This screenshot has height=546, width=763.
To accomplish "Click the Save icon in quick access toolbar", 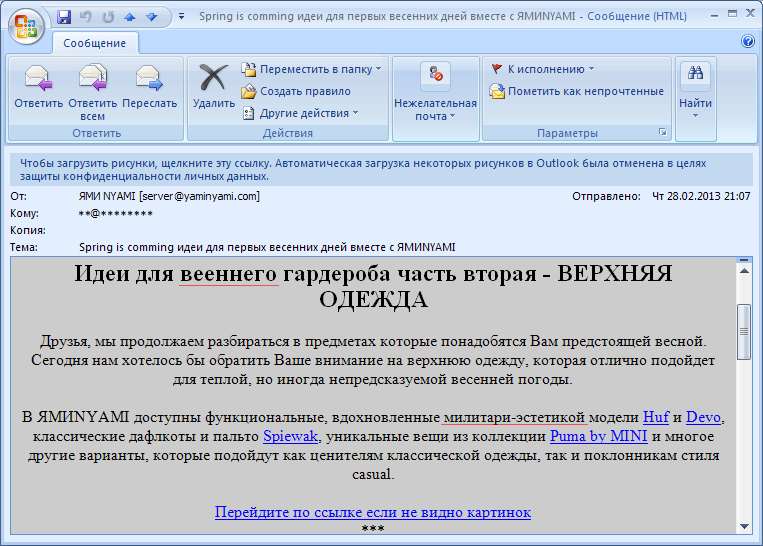I will (64, 17).
